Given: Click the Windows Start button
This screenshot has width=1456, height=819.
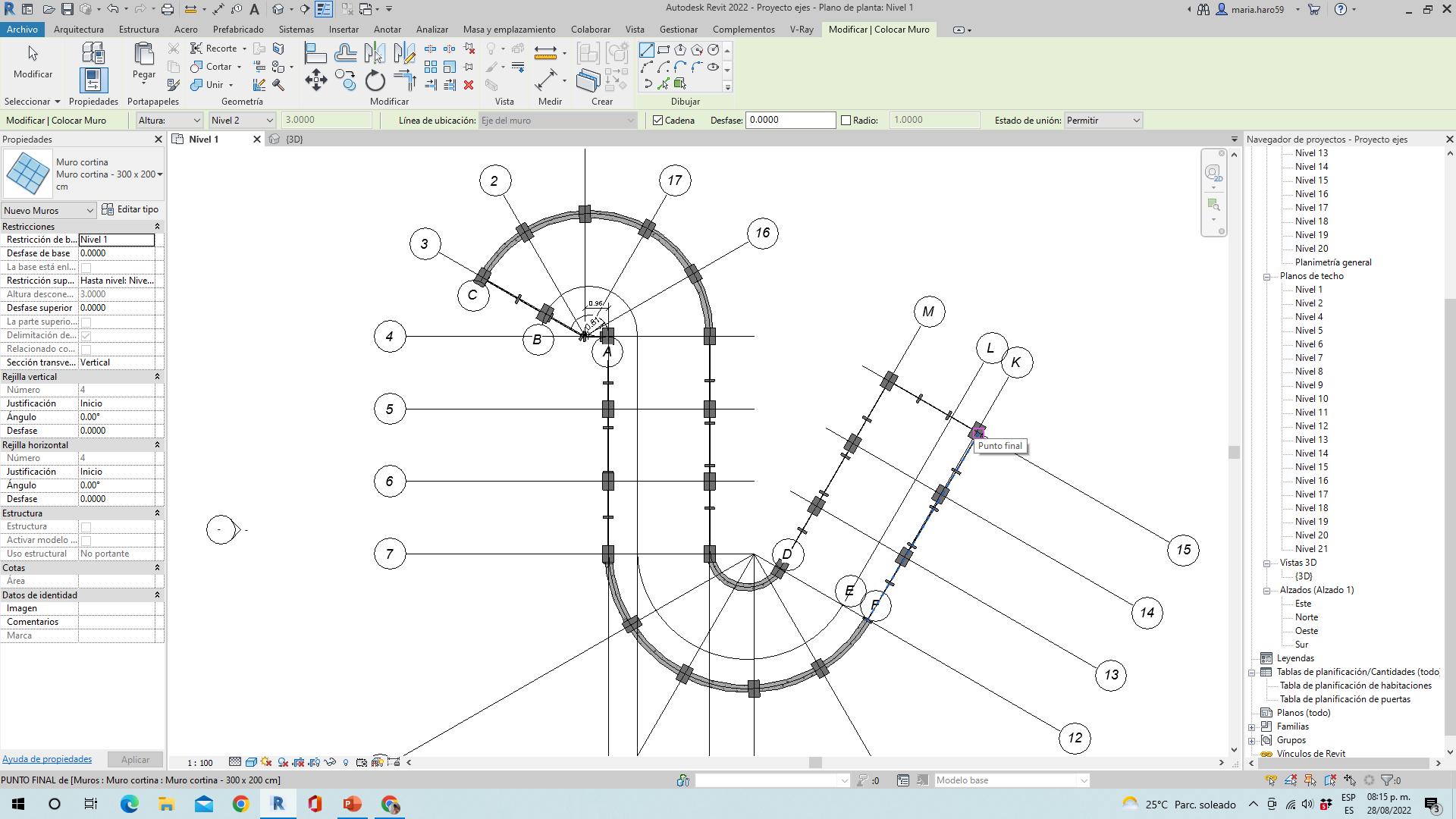Looking at the screenshot, I should click(x=18, y=804).
